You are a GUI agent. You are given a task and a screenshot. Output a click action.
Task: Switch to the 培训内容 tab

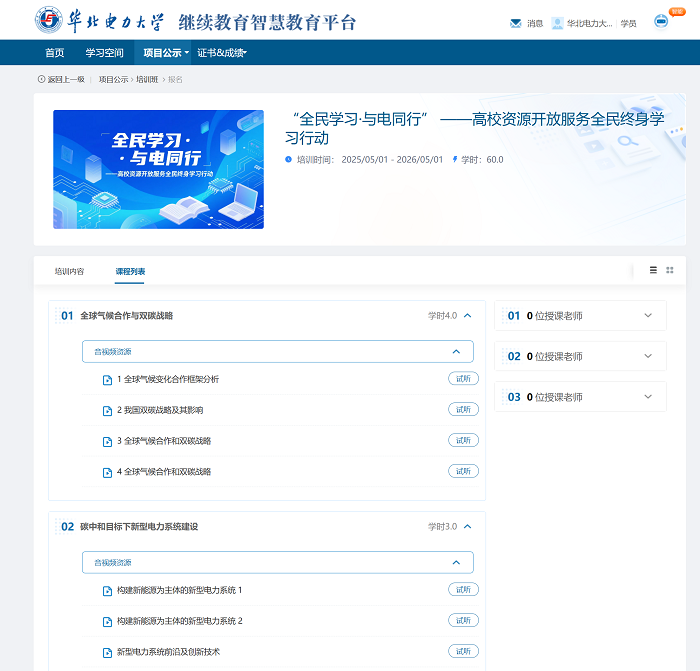click(69, 271)
